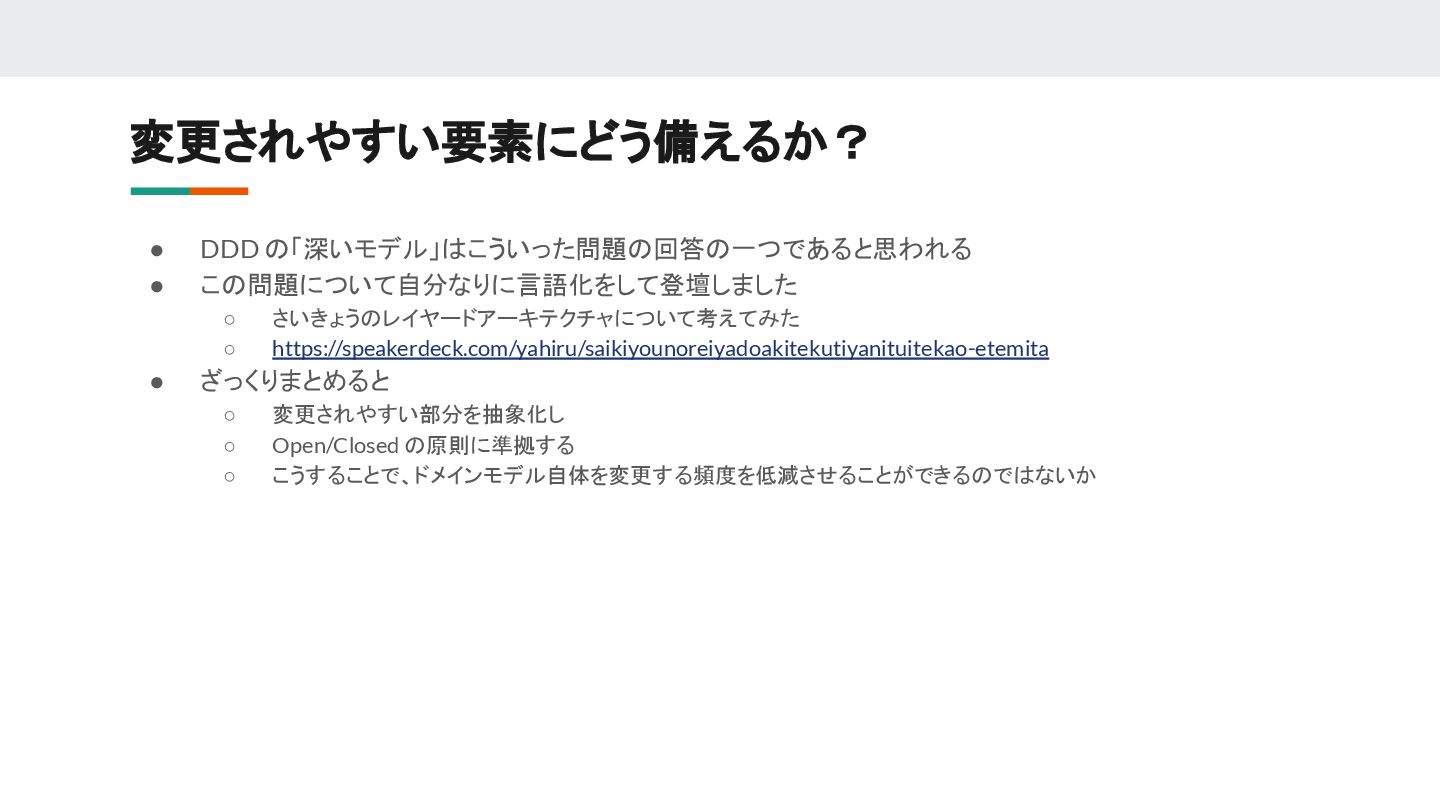Select the bullet text ざっくりまとめると
This screenshot has width=1440, height=810.
[x=295, y=381]
